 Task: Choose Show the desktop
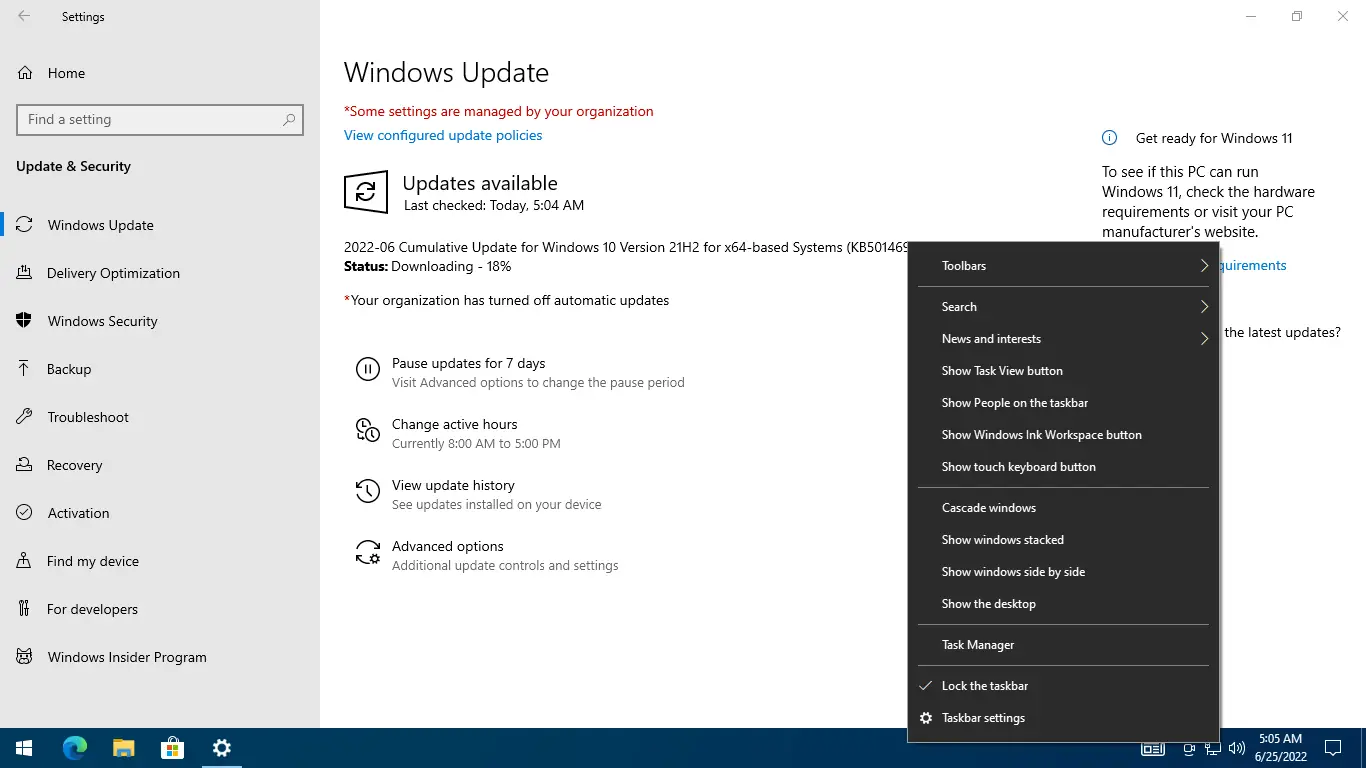tap(1063, 604)
